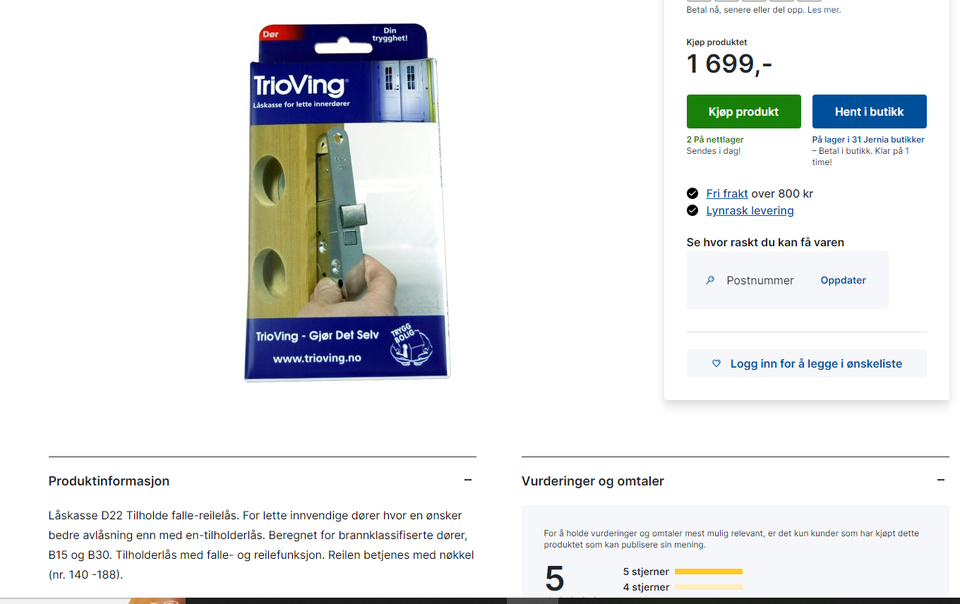The image size is (960, 604).
Task: Filter reviews by 5 stjerner bar
Action: point(683,572)
